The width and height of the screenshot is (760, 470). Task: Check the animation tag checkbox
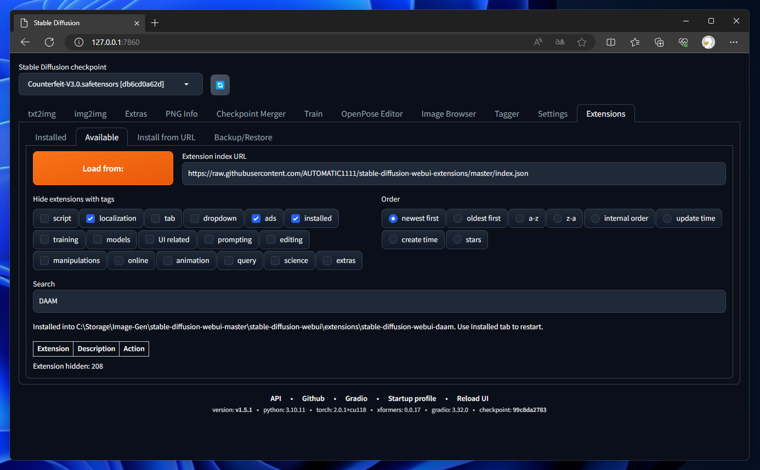167,261
